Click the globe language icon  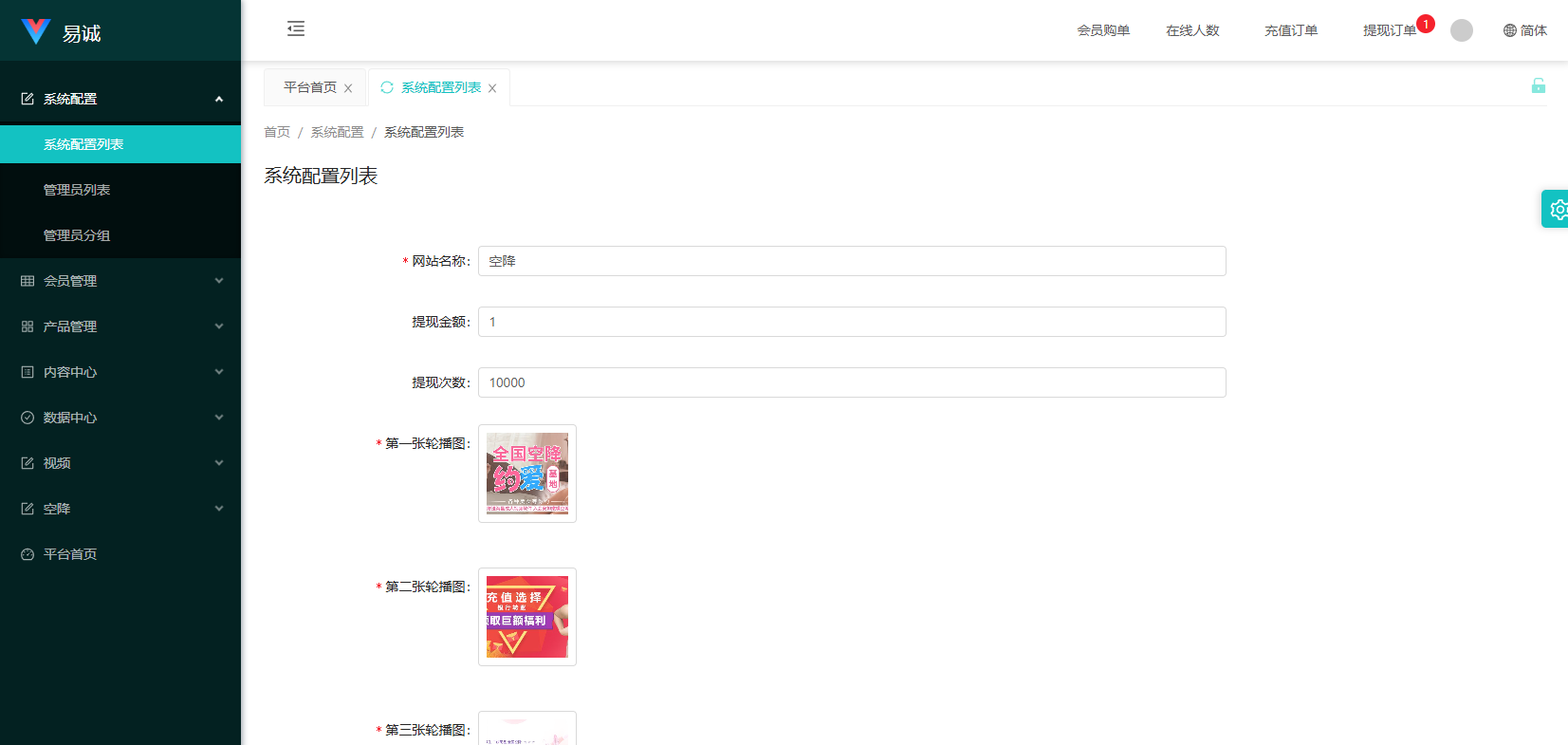(1509, 30)
